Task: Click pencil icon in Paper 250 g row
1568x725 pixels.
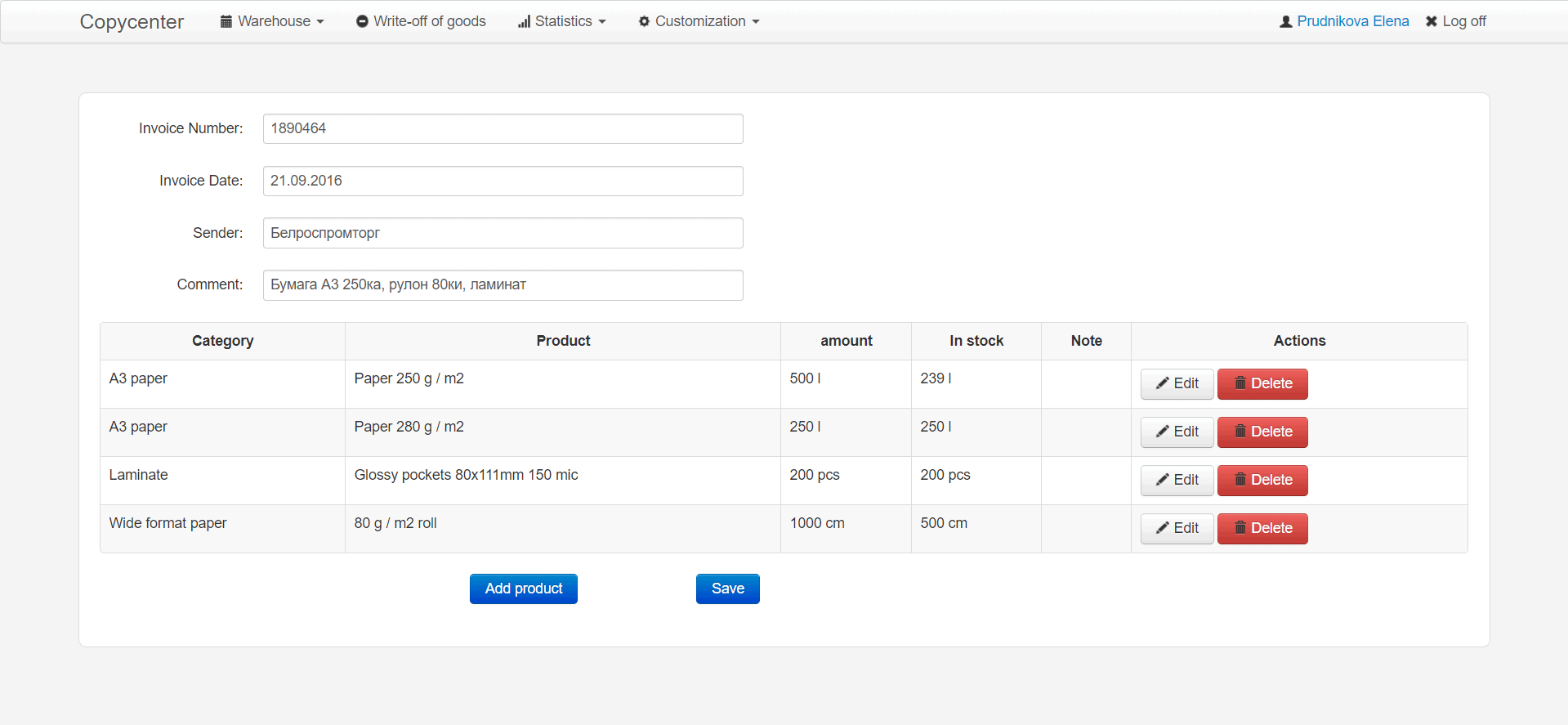Action: click(1162, 383)
